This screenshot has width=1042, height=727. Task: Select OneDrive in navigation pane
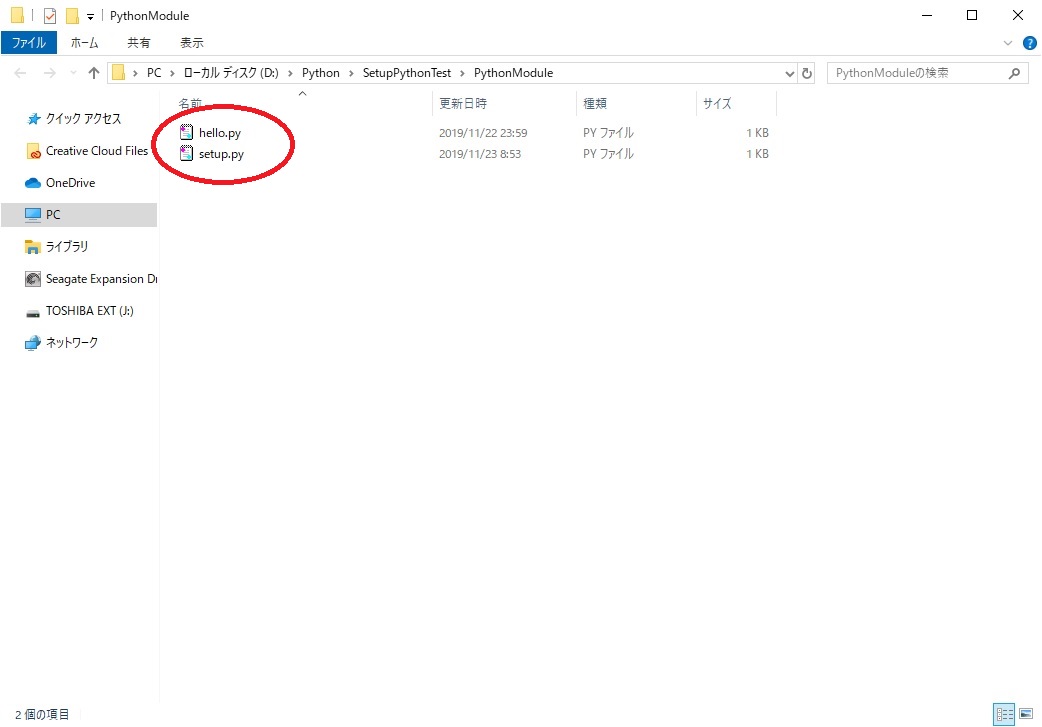click(x=70, y=183)
